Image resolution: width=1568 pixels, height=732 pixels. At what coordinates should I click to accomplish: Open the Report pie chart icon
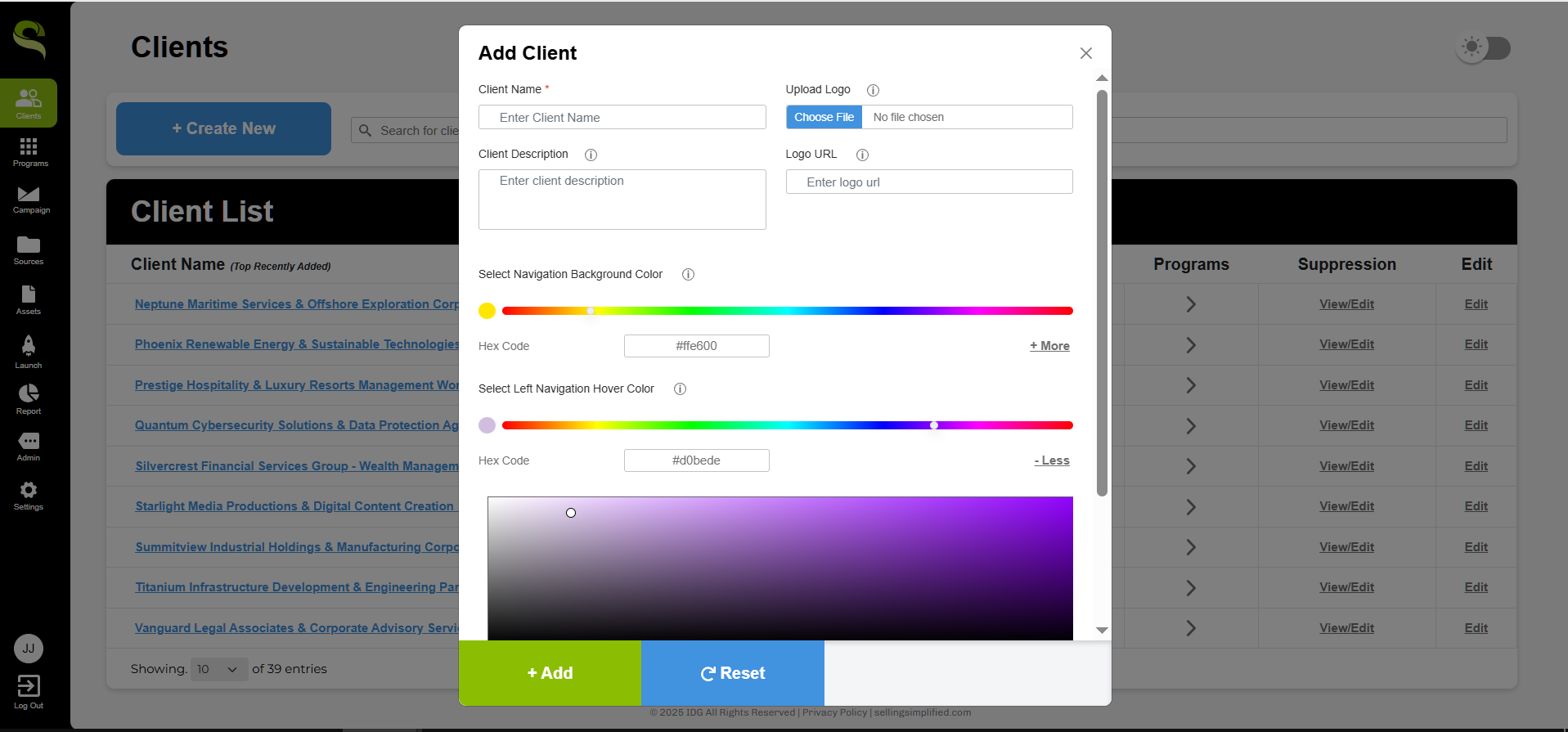coord(29,394)
